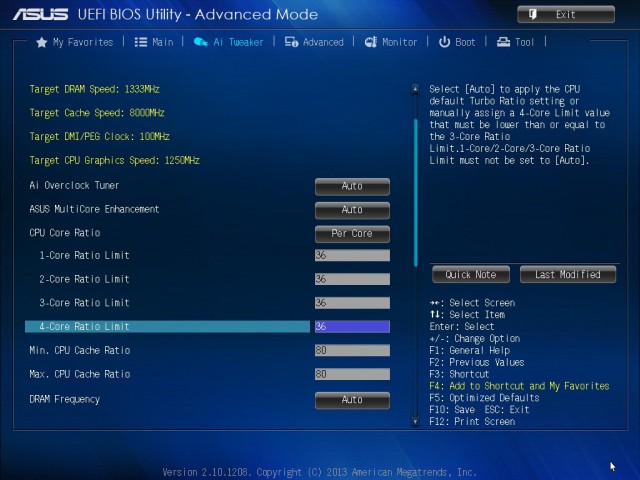Click the 3-Core Ratio Limit field

click(x=352, y=303)
